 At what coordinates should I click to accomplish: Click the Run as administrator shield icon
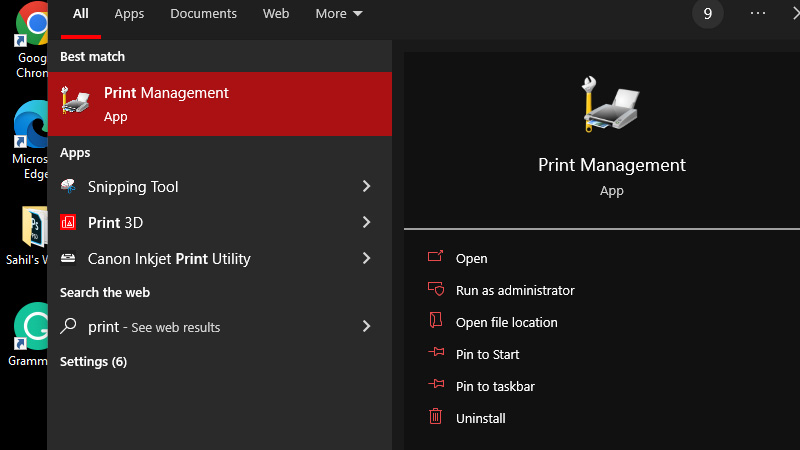tap(436, 289)
